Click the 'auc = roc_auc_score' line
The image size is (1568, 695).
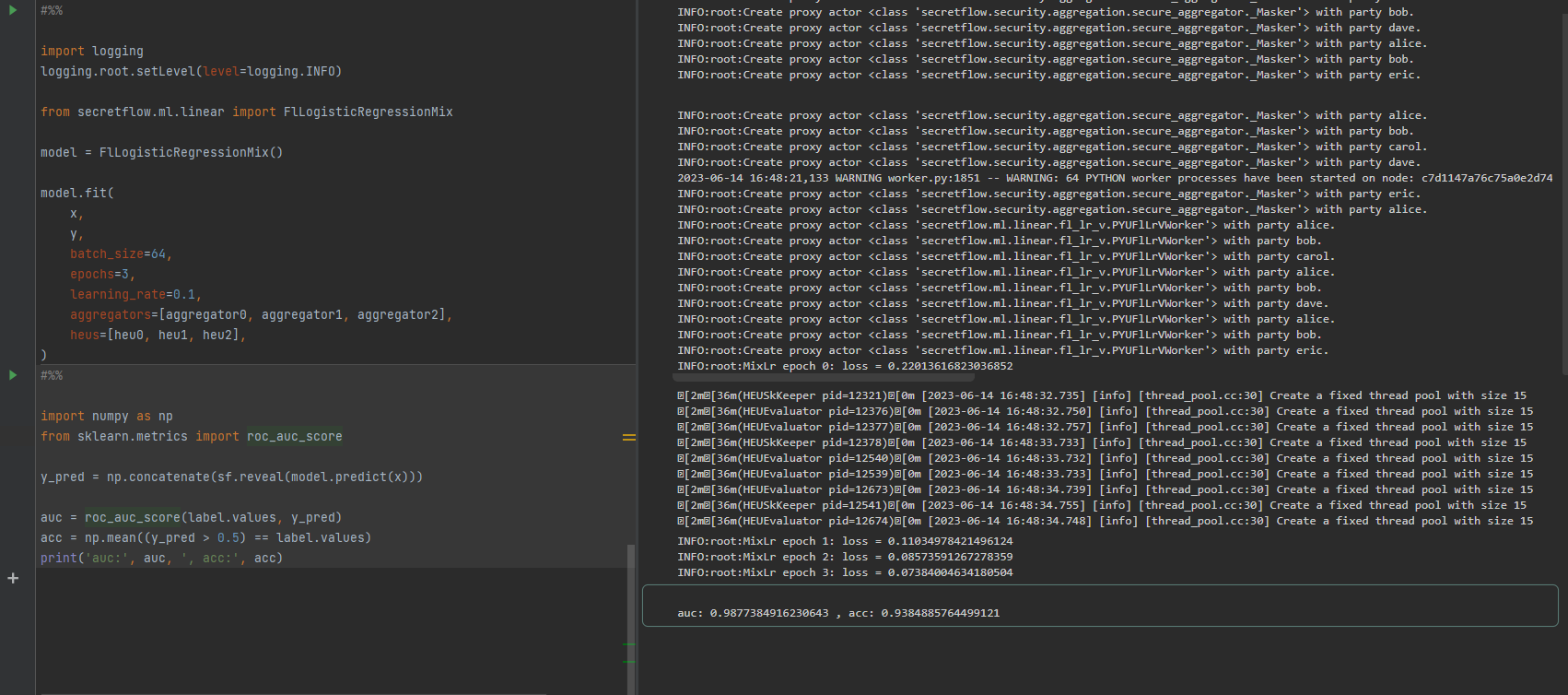tap(191, 517)
